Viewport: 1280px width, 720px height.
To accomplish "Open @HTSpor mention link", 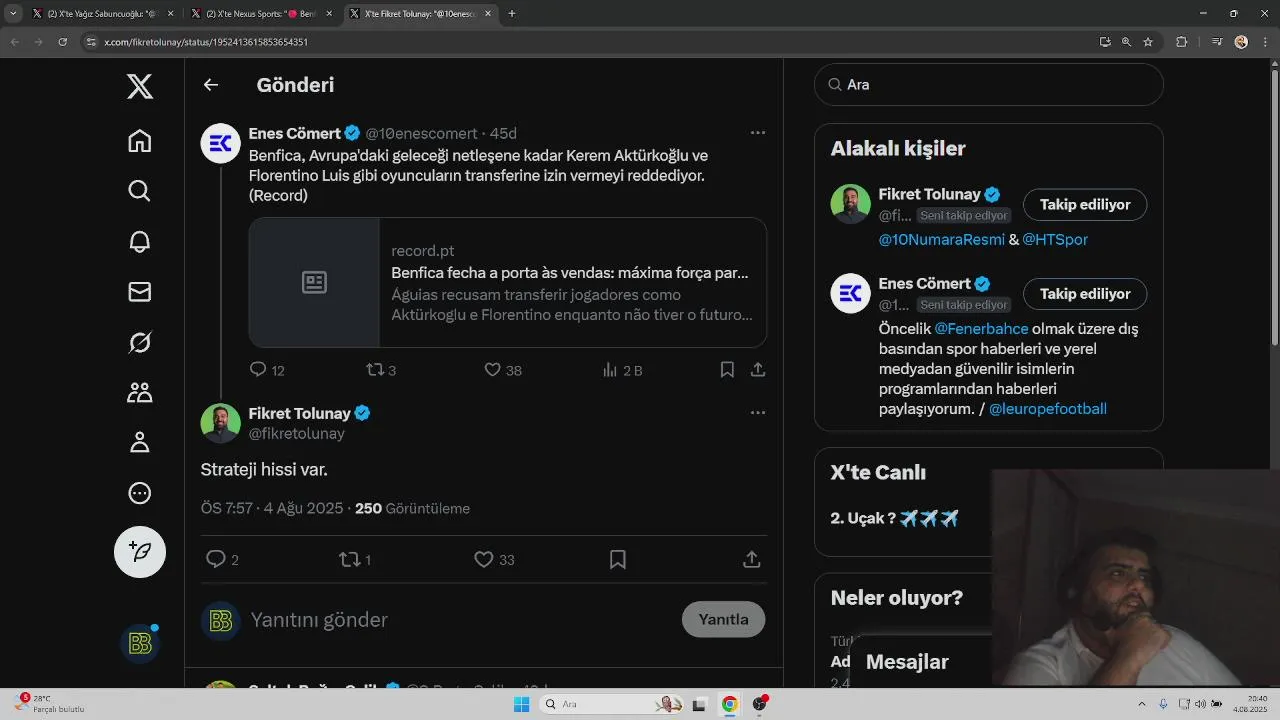I will (x=1055, y=240).
